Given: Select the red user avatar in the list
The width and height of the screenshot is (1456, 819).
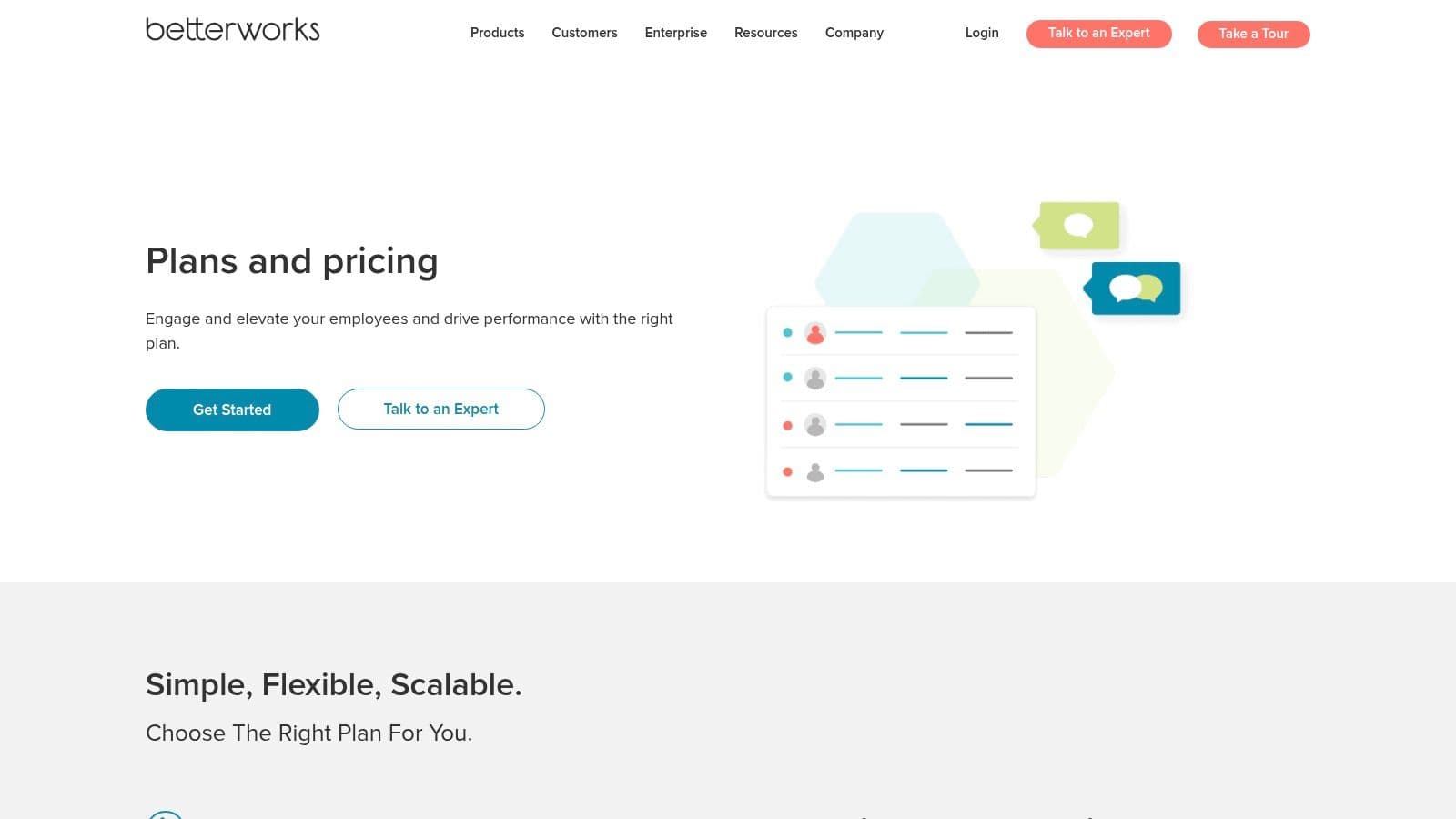Looking at the screenshot, I should point(815,333).
